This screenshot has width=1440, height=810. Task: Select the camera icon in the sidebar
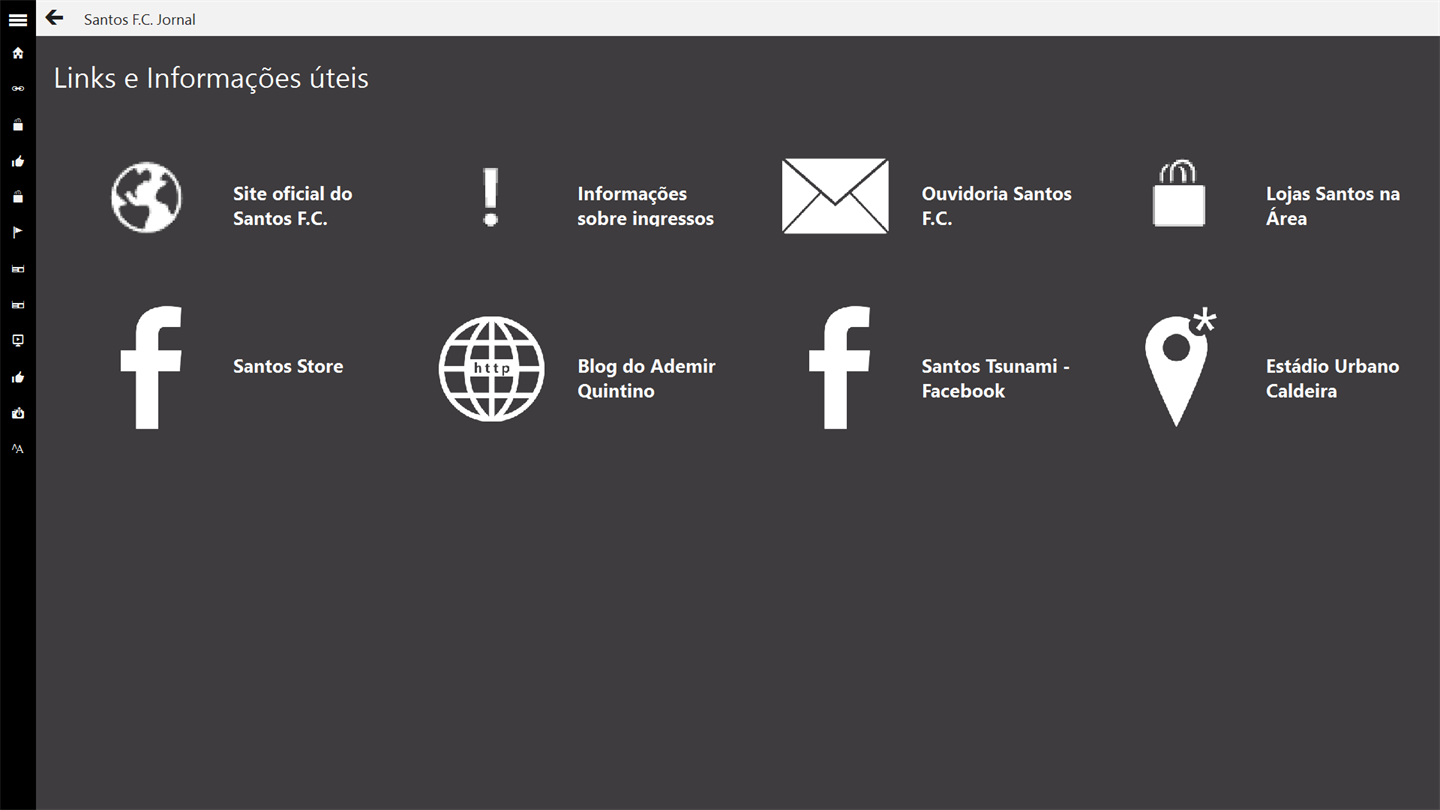[x=18, y=413]
